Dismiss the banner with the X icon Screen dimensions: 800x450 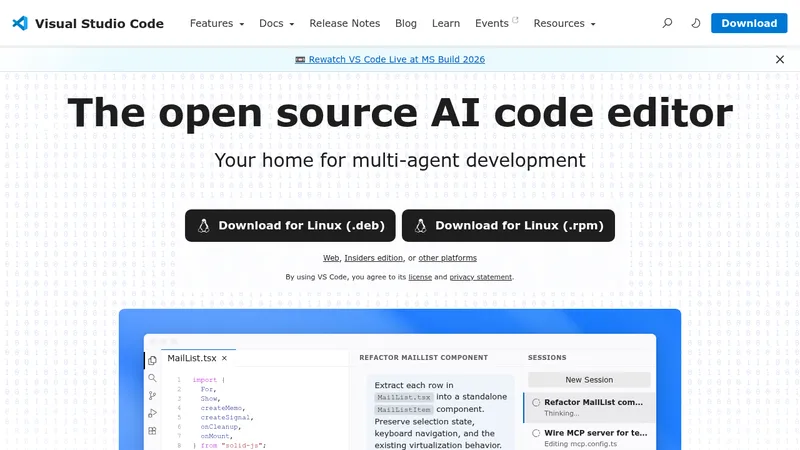pos(780,59)
